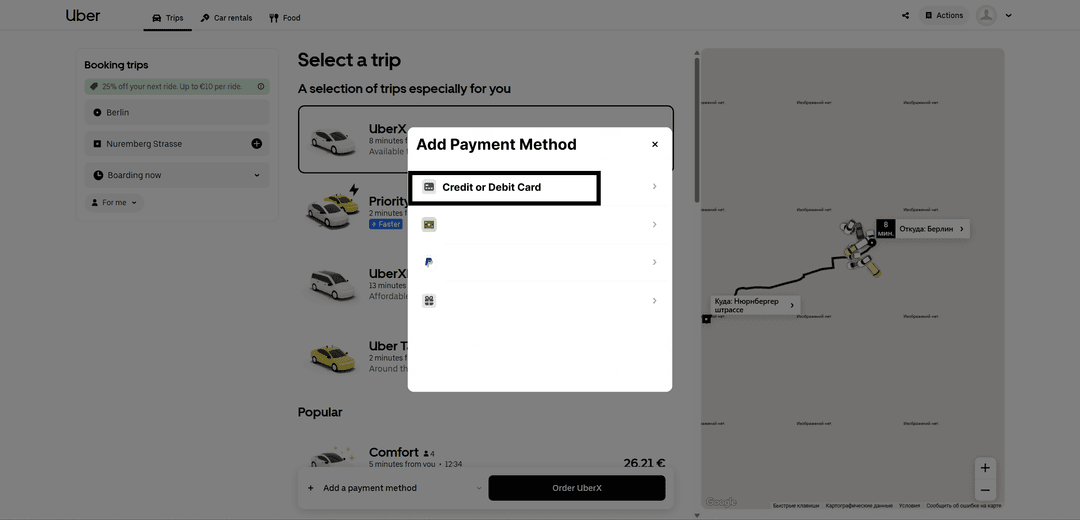
Task: Click the Uber logo
Action: coord(83,16)
